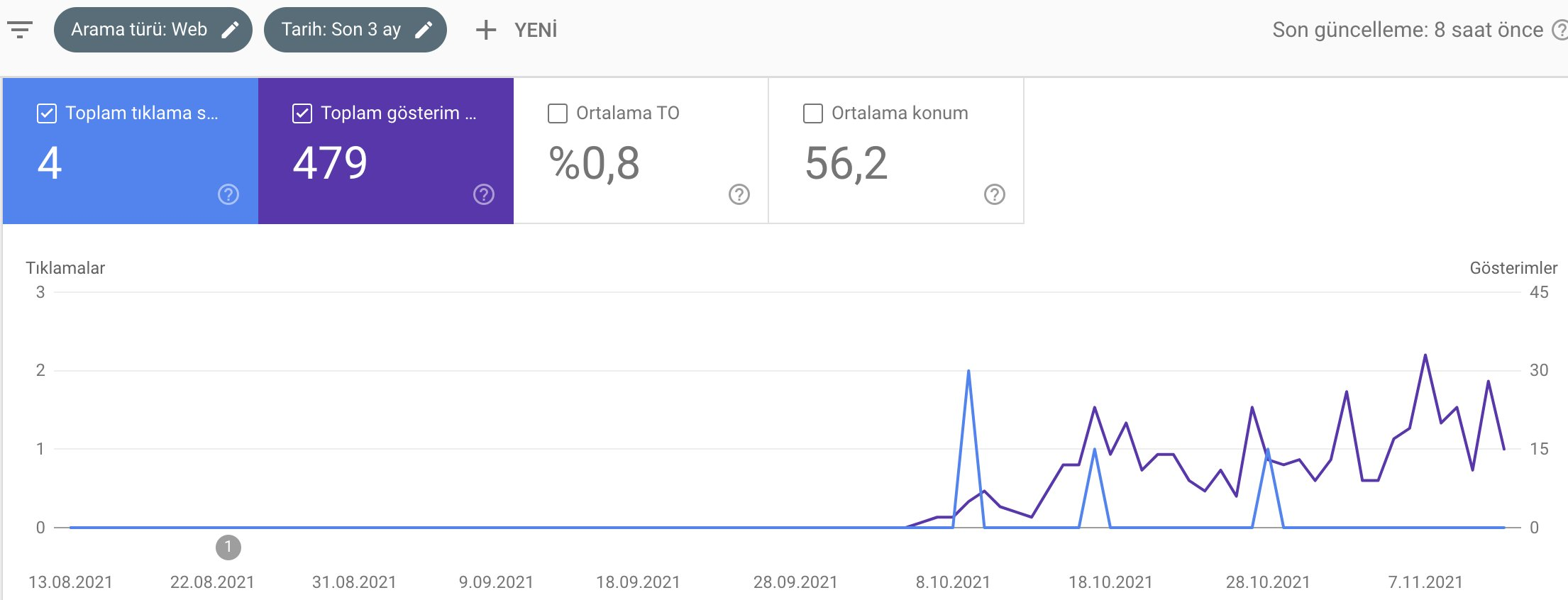This screenshot has height=600, width=1568.
Task: Uncheck Toplam tıklama sayısı checkbox
Action: coord(47,113)
